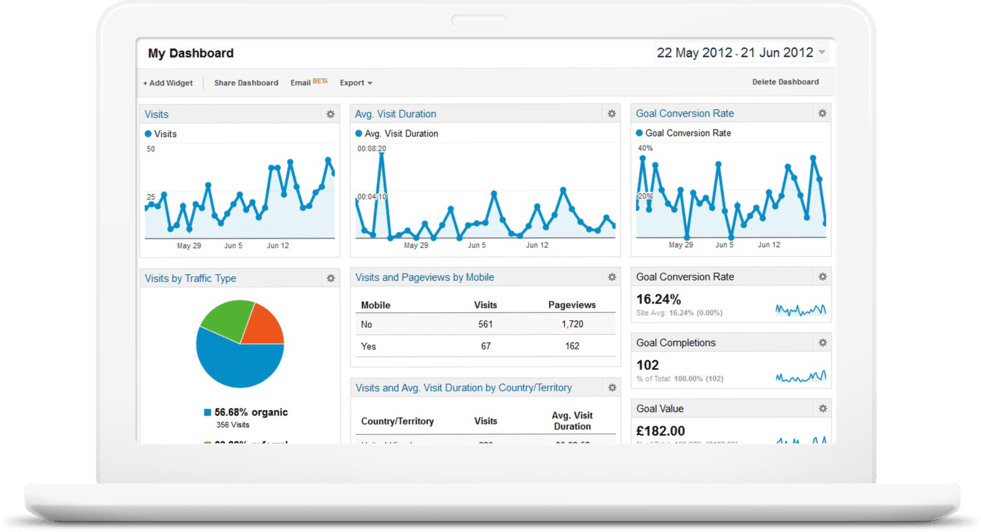Open settings gear on Visits widget
The width and height of the screenshot is (981, 532).
[x=331, y=114]
